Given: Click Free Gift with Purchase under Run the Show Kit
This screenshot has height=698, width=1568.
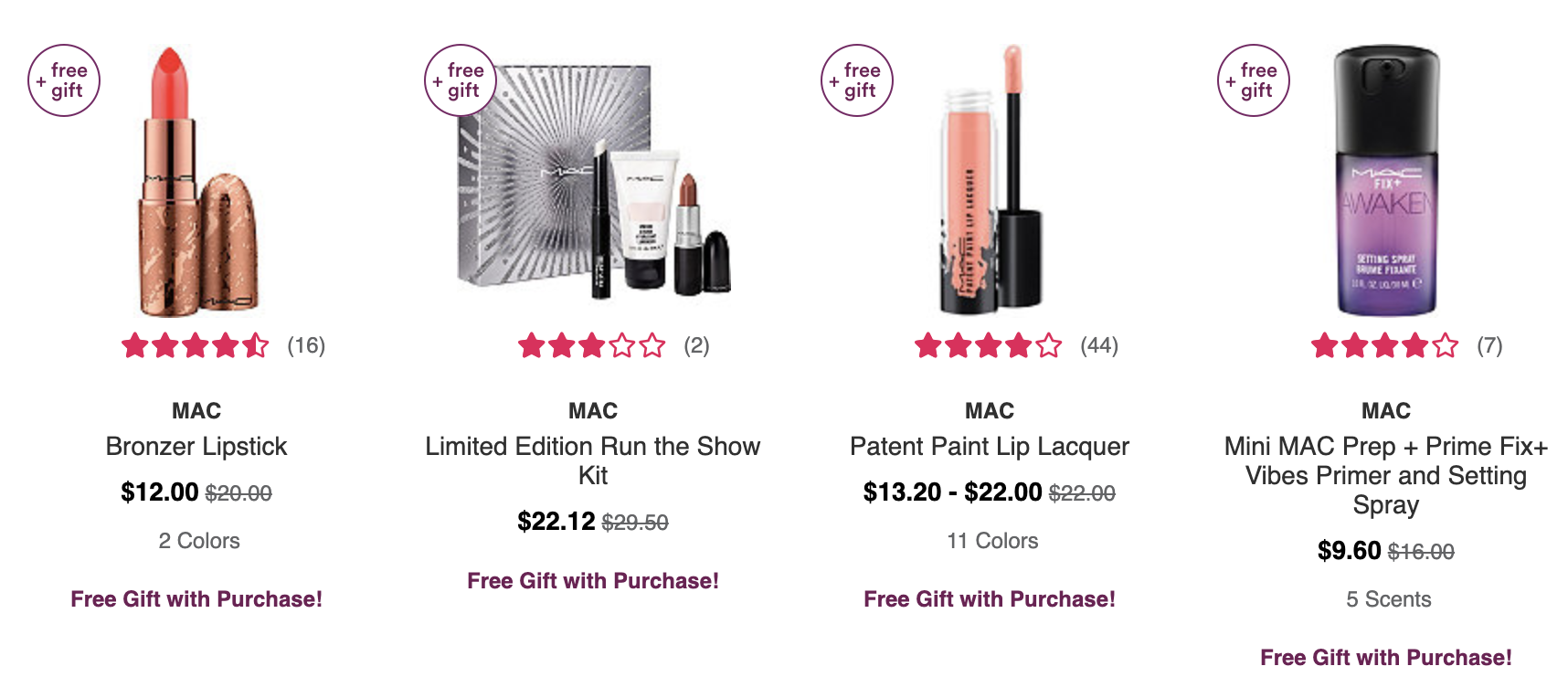Looking at the screenshot, I should coord(593,581).
